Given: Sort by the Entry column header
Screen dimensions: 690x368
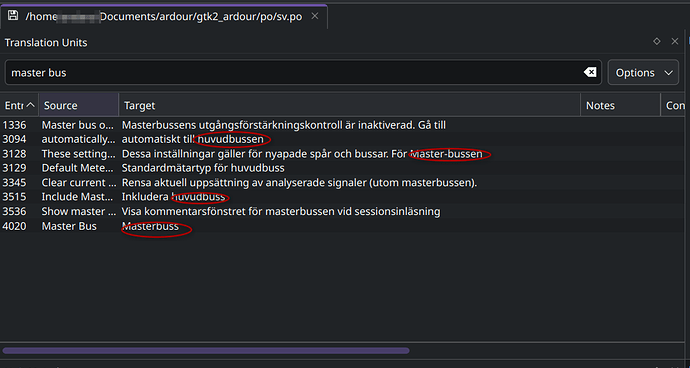Looking at the screenshot, I should 19,105.
